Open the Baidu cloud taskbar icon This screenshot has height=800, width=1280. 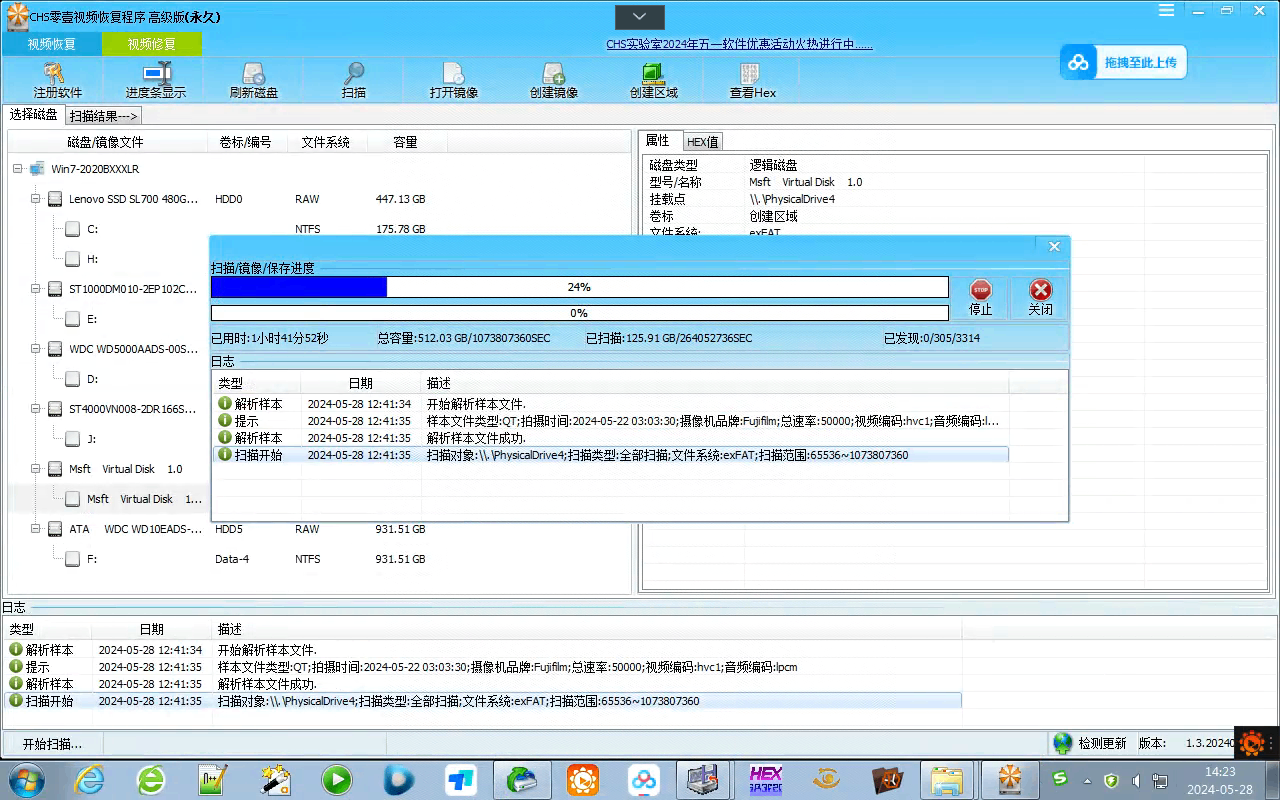click(644, 779)
